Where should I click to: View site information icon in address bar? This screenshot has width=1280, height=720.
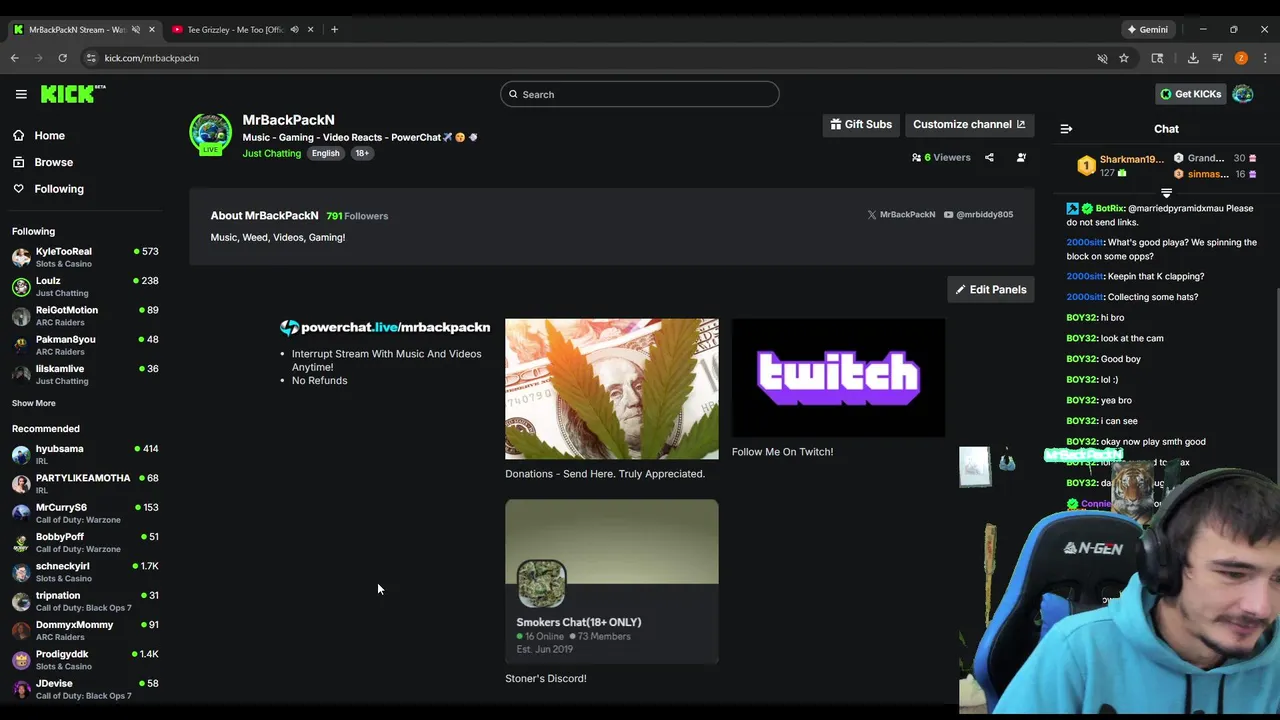click(x=91, y=58)
